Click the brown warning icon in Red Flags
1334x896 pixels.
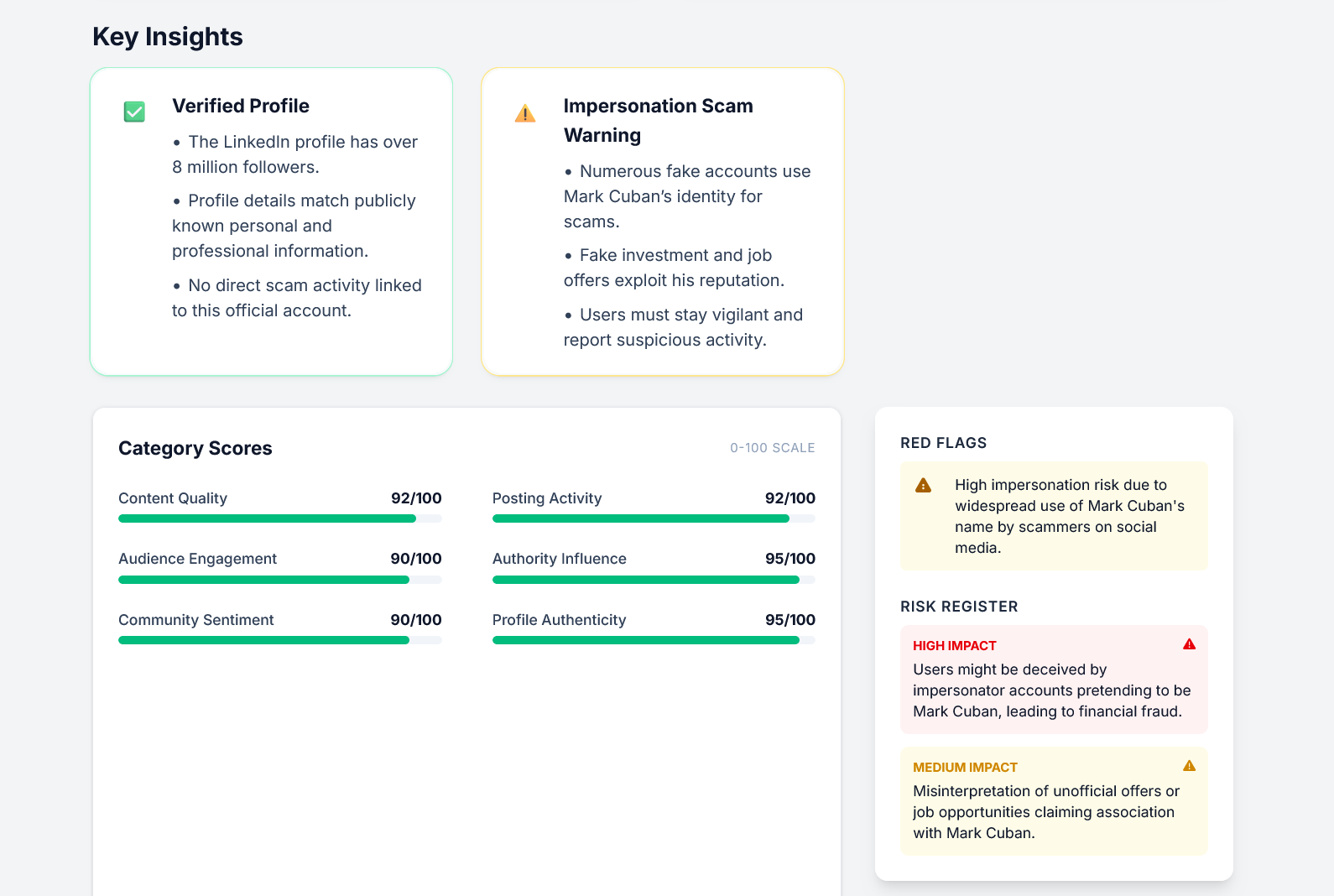[923, 486]
